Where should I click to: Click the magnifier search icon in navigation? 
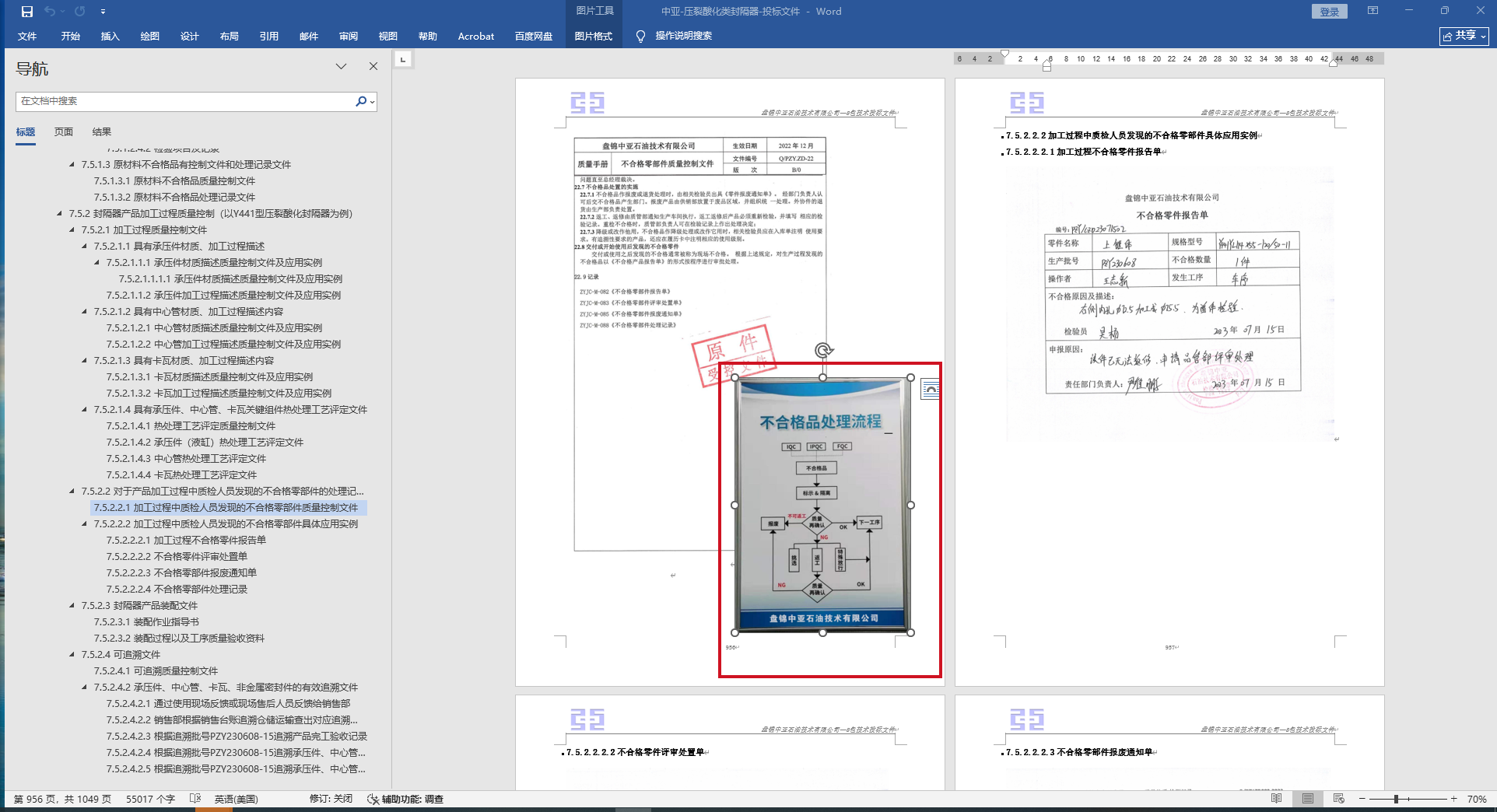click(x=361, y=101)
